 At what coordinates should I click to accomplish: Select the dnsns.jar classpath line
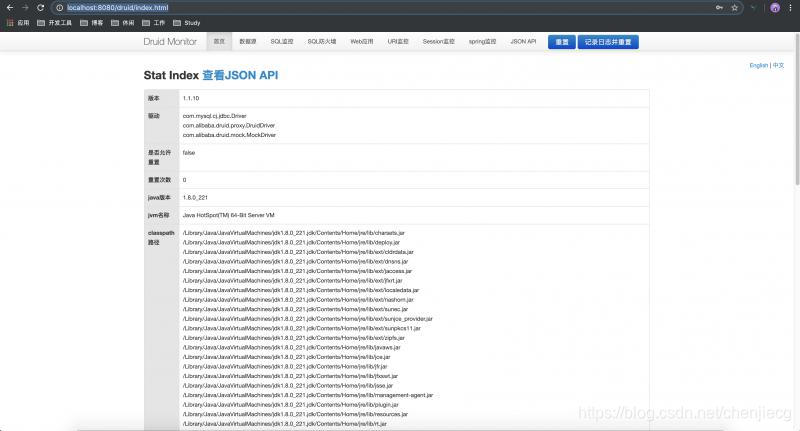pyautogui.click(x=295, y=262)
